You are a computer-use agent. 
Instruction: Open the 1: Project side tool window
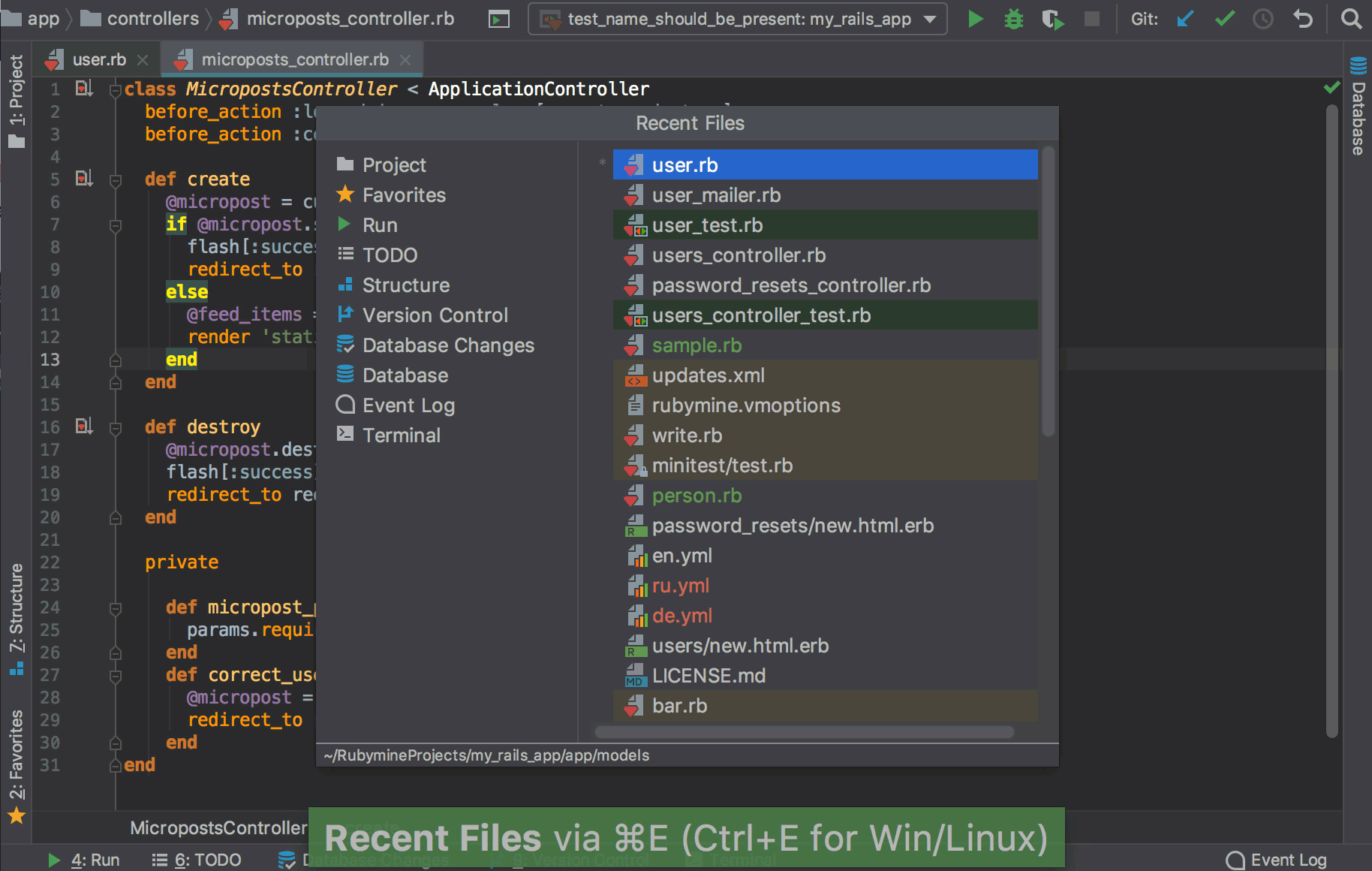click(16, 101)
